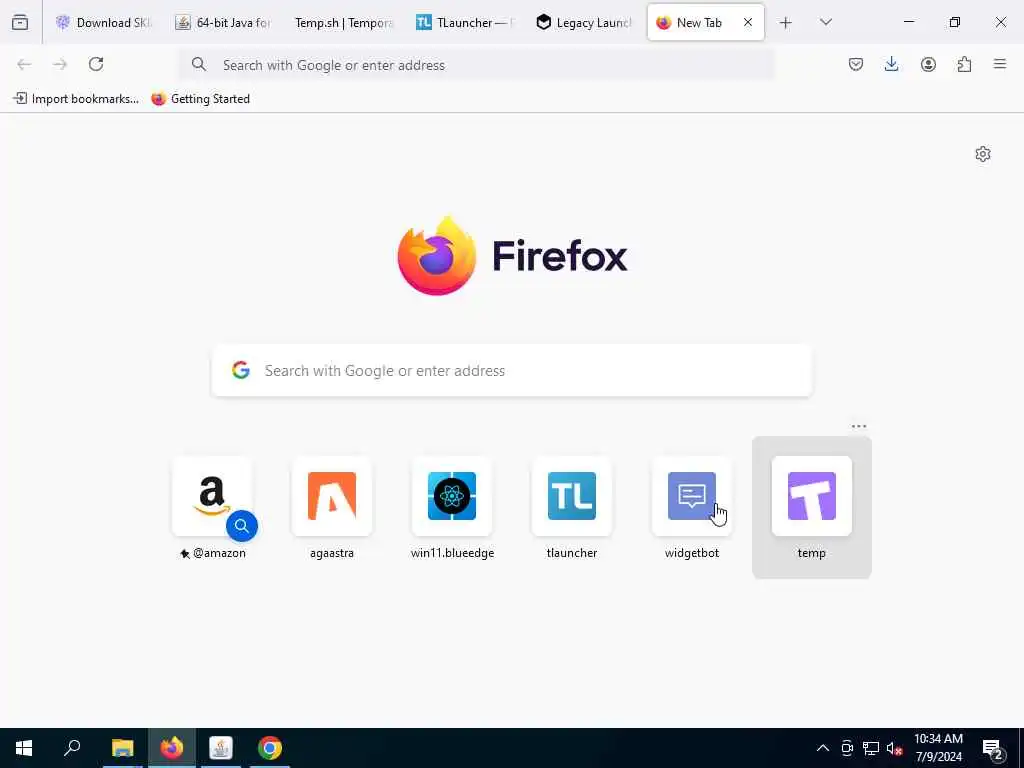Go forward one page

click(60, 64)
